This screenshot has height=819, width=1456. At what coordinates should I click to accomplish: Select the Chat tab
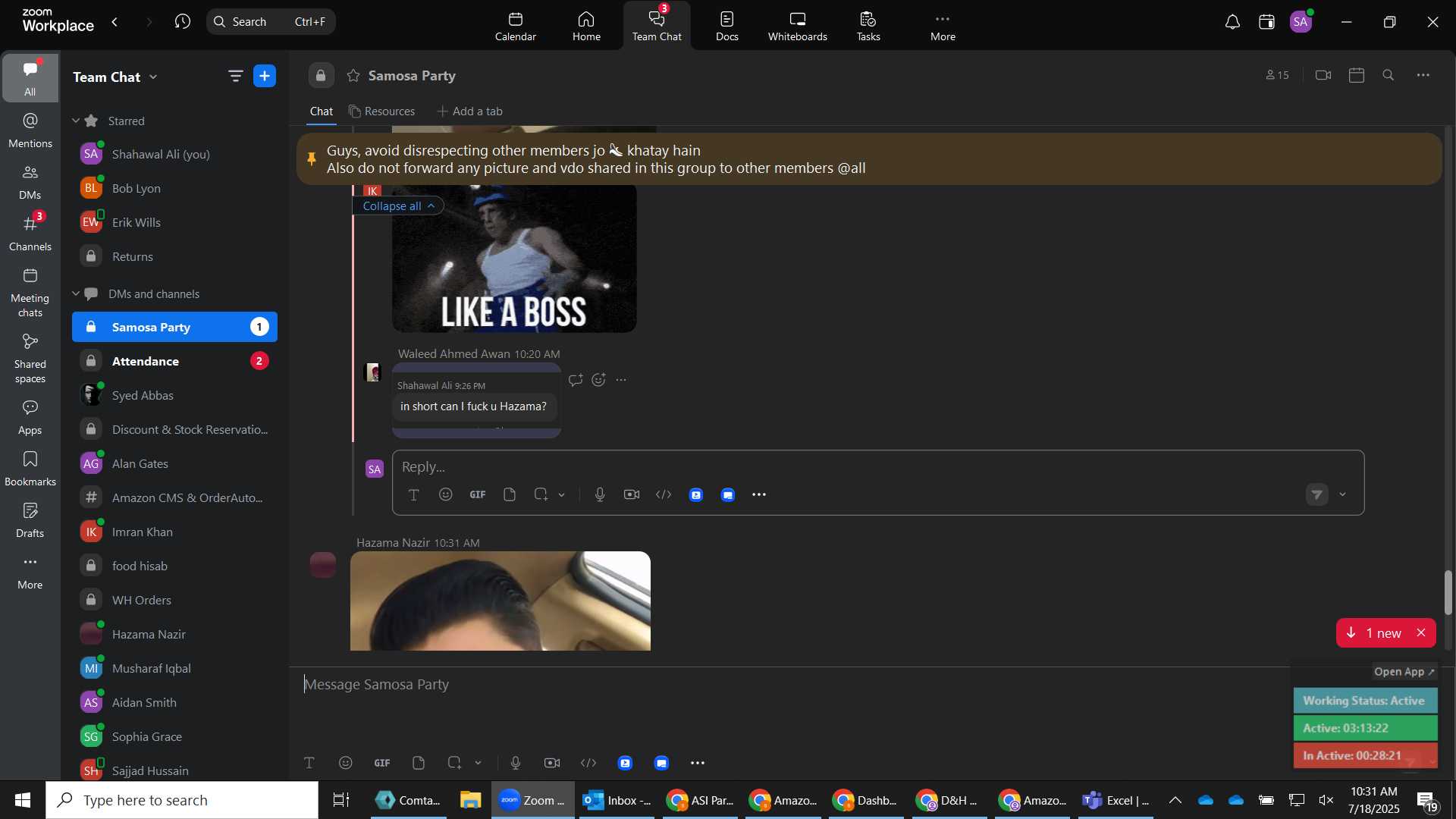click(322, 111)
